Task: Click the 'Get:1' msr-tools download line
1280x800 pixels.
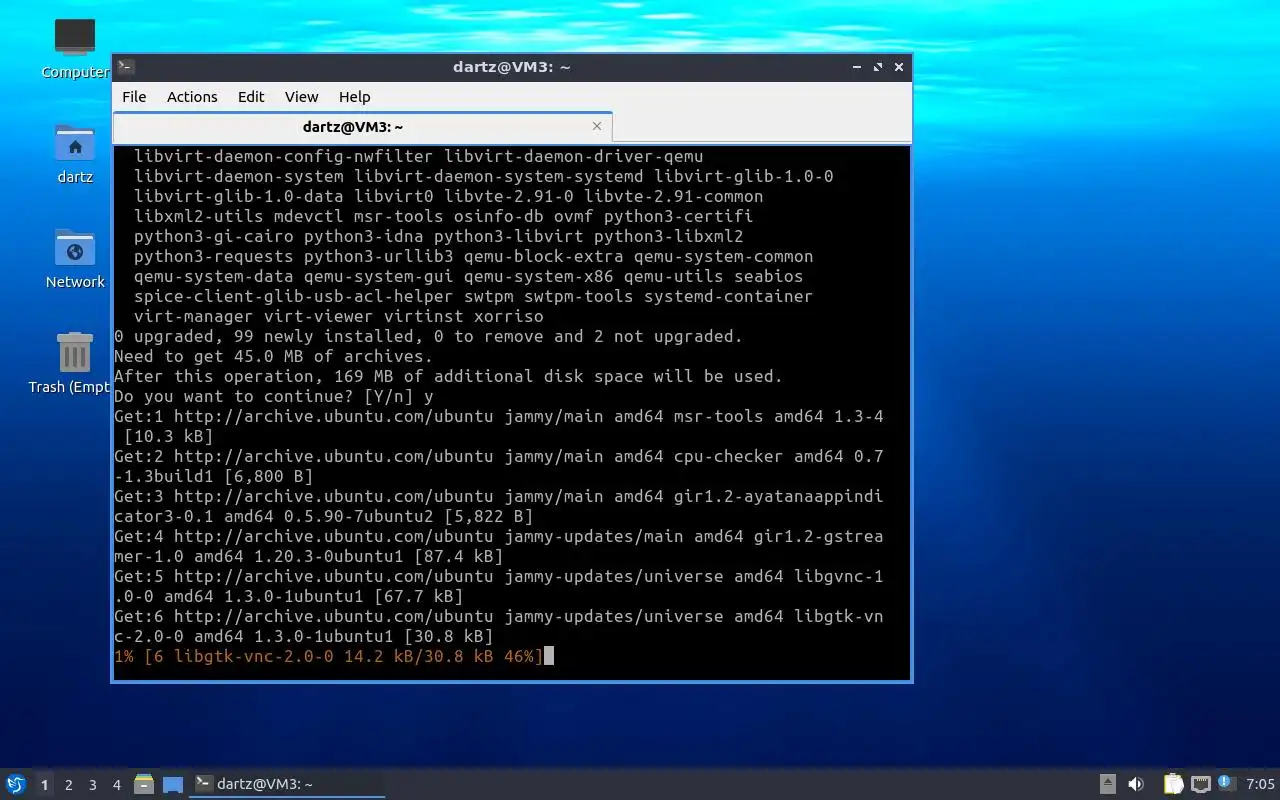Action: pyautogui.click(x=499, y=426)
